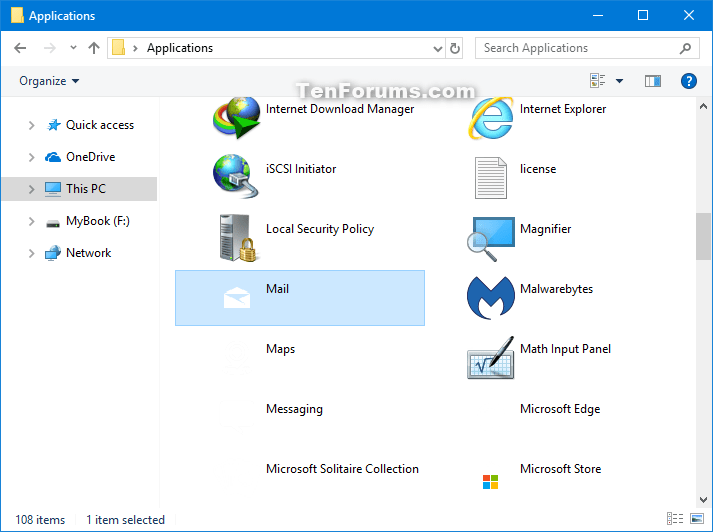Image resolution: width=713 pixels, height=532 pixels.
Task: Select the Messaging item
Action: click(300, 418)
